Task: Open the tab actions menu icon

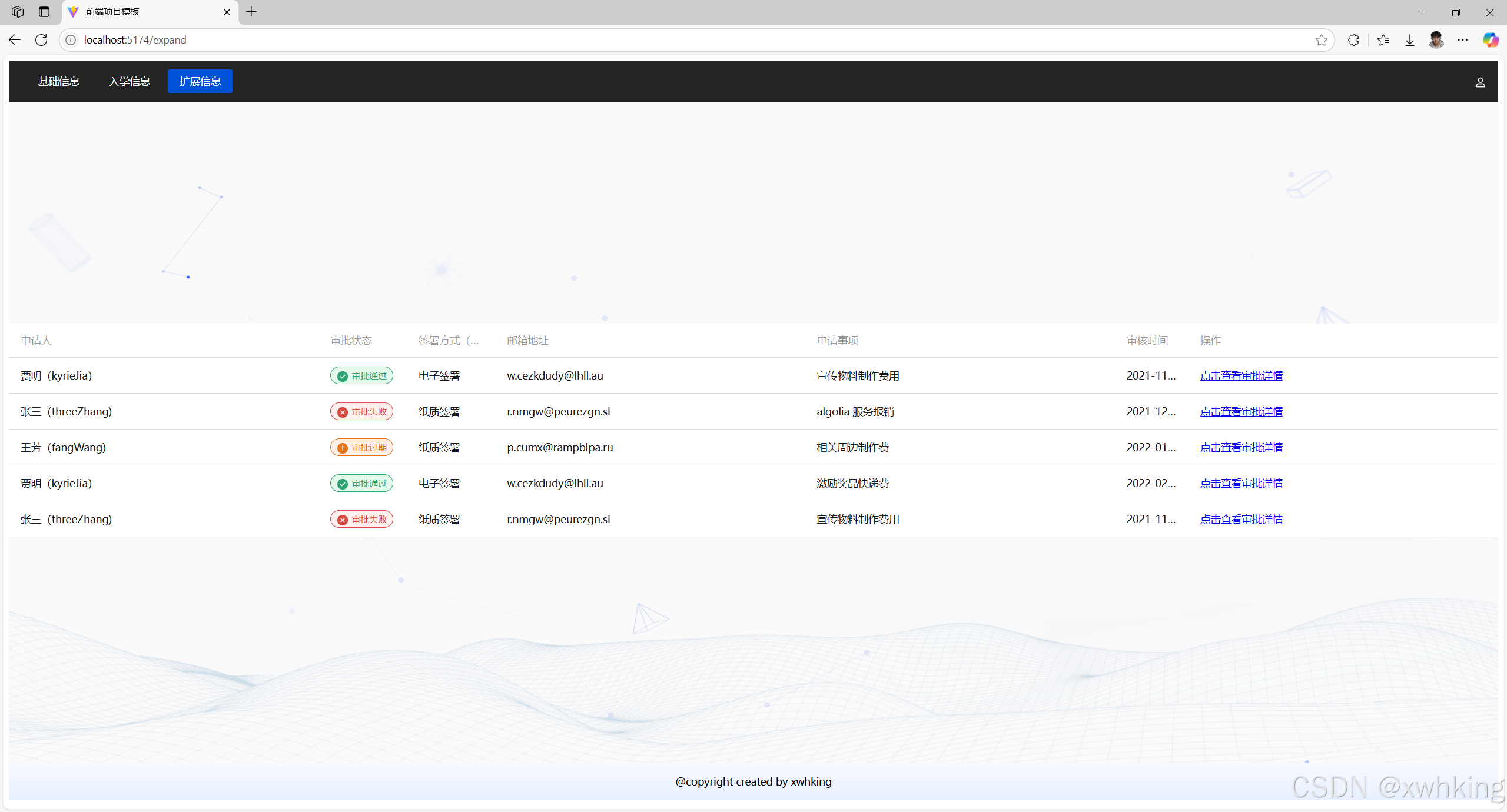Action: click(x=44, y=12)
